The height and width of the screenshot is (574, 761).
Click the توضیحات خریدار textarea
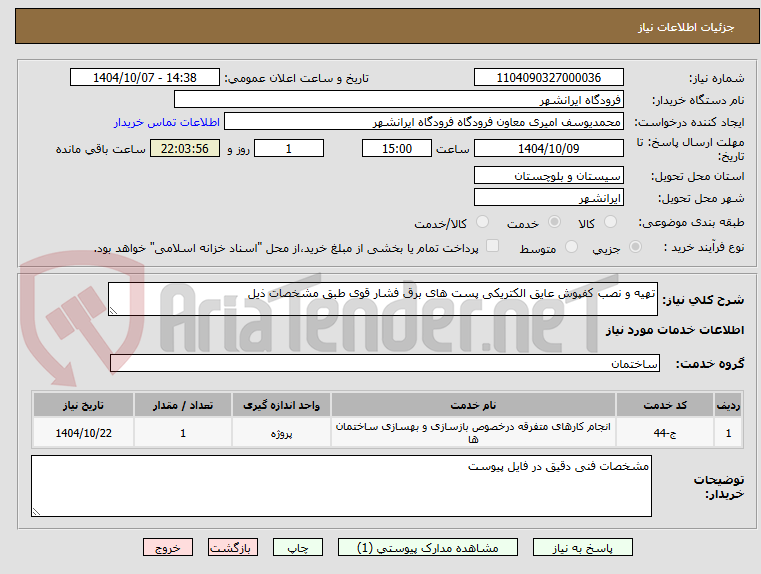tap(341, 486)
